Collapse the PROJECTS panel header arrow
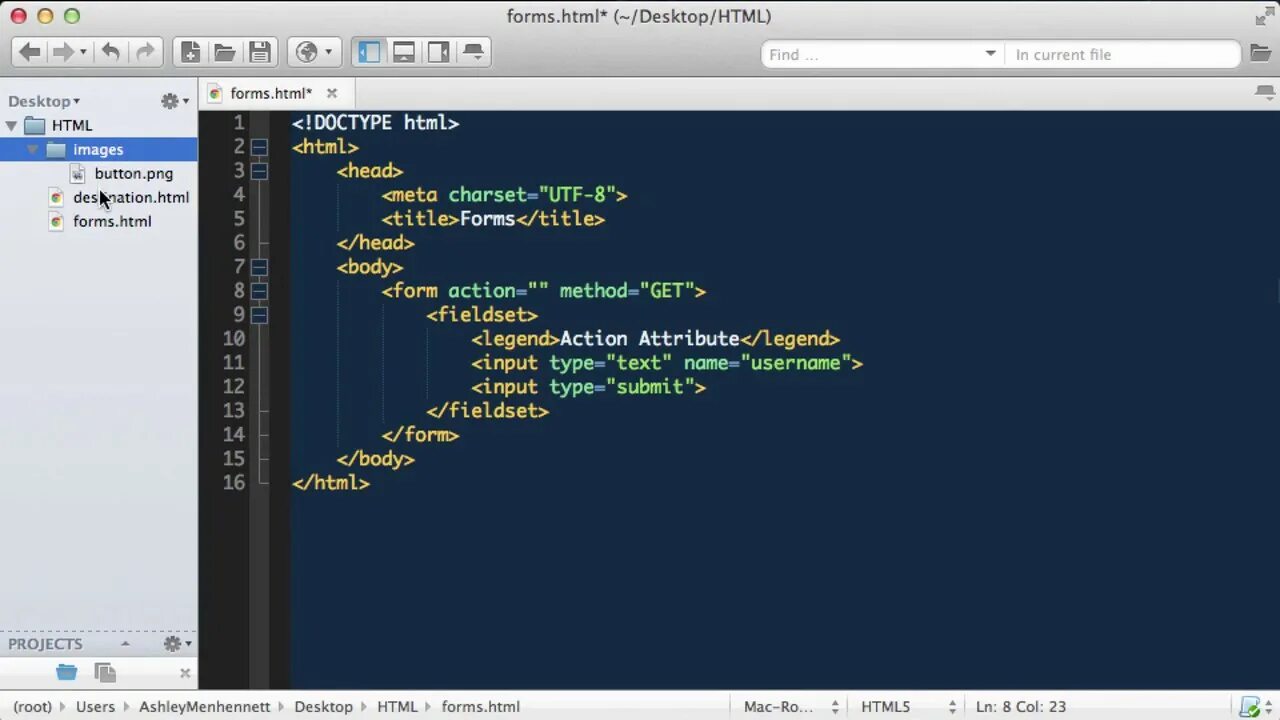 coord(125,644)
